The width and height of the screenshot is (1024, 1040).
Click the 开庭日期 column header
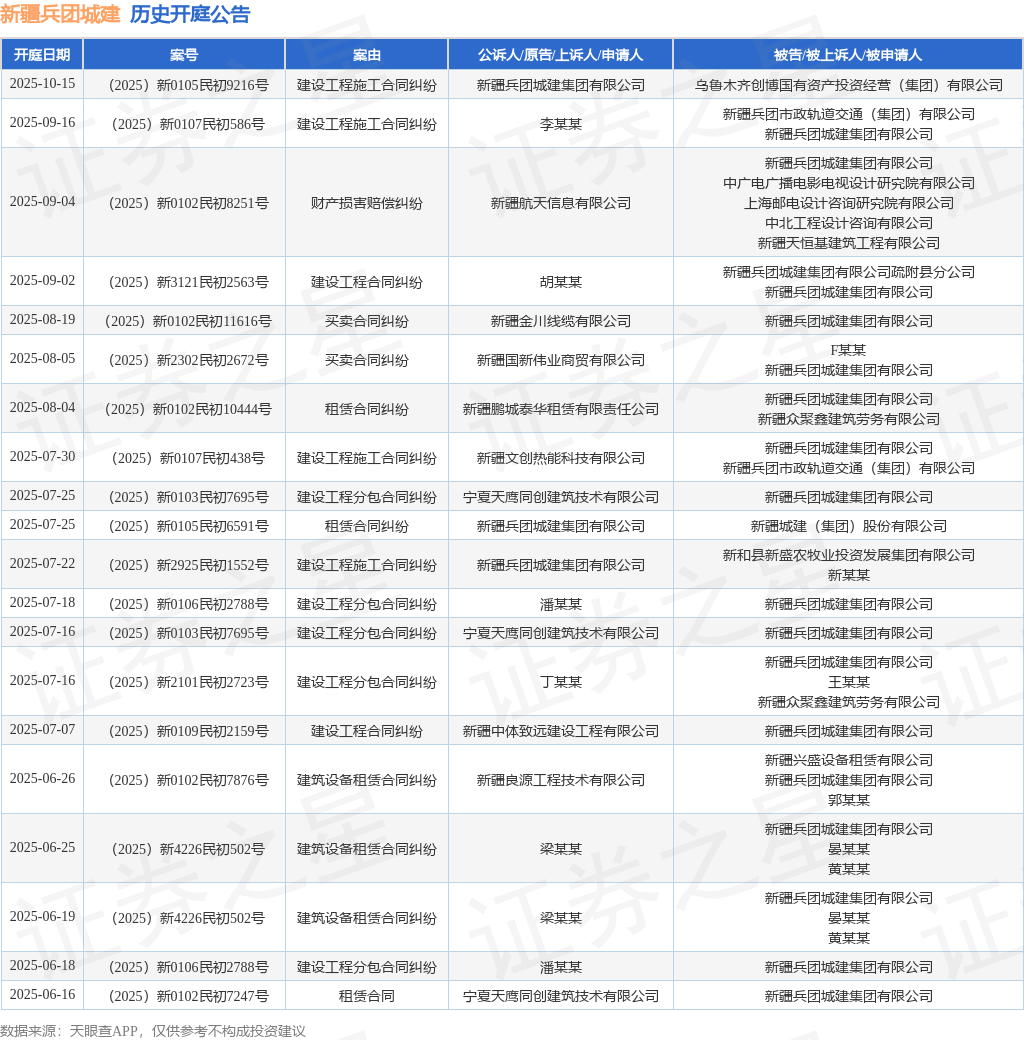(x=42, y=54)
